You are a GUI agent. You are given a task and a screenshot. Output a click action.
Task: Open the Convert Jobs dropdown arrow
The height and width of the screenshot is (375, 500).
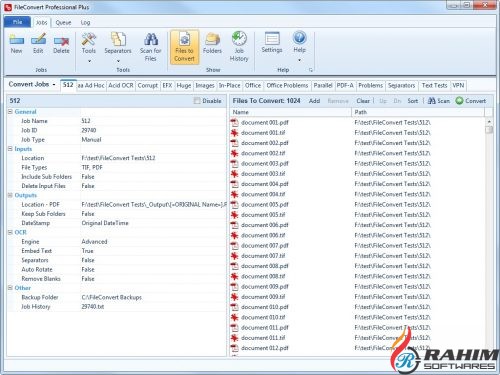[x=54, y=85]
